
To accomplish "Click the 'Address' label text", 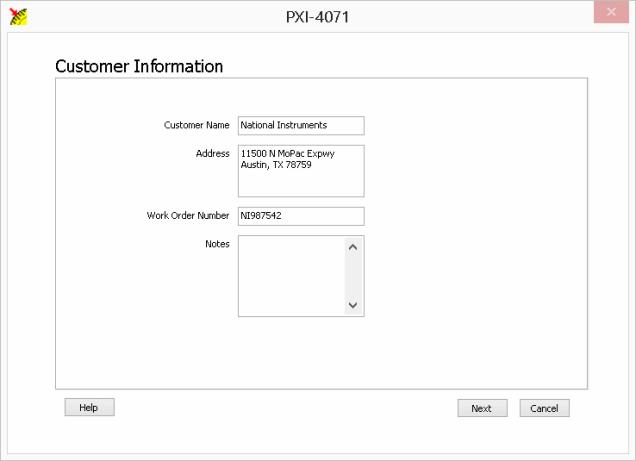I will coord(212,154).
